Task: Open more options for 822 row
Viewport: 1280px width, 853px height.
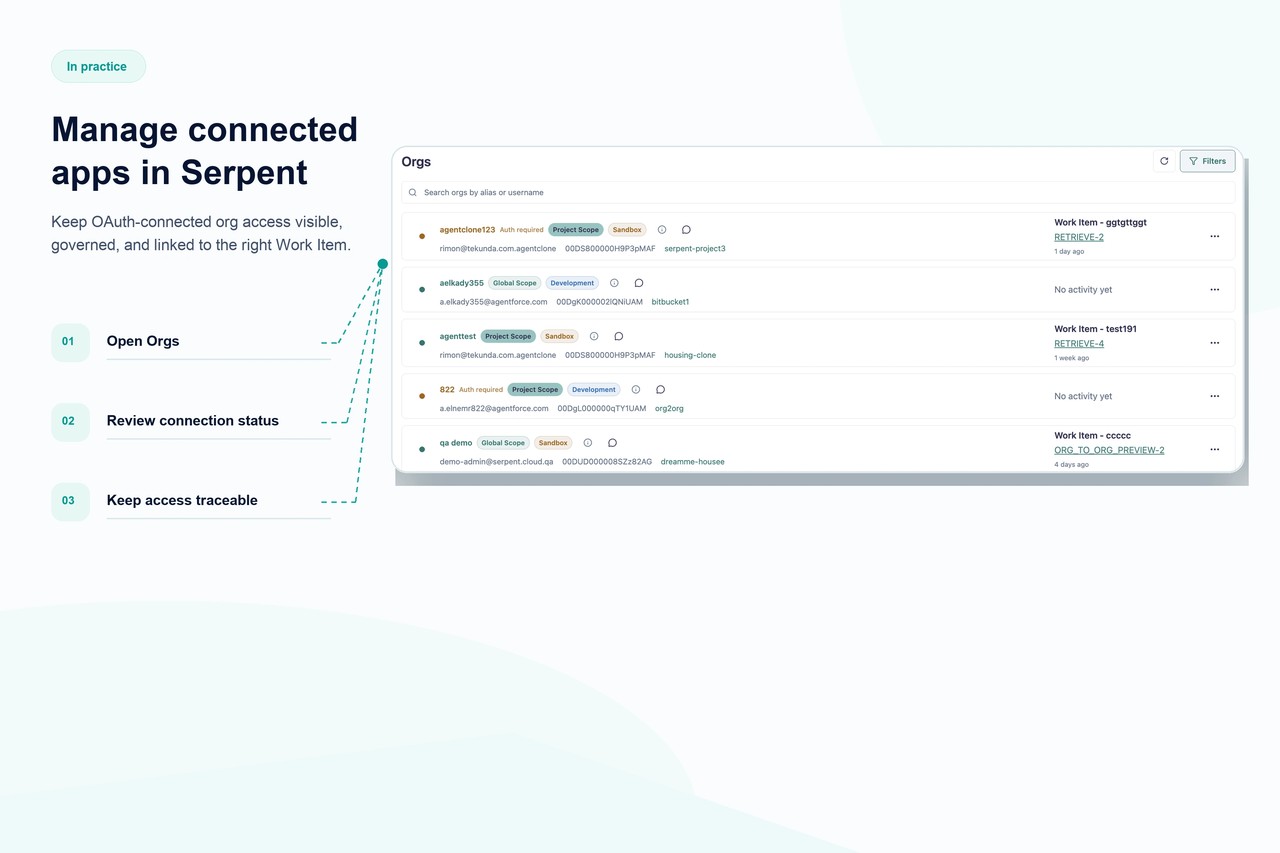Action: coord(1214,396)
